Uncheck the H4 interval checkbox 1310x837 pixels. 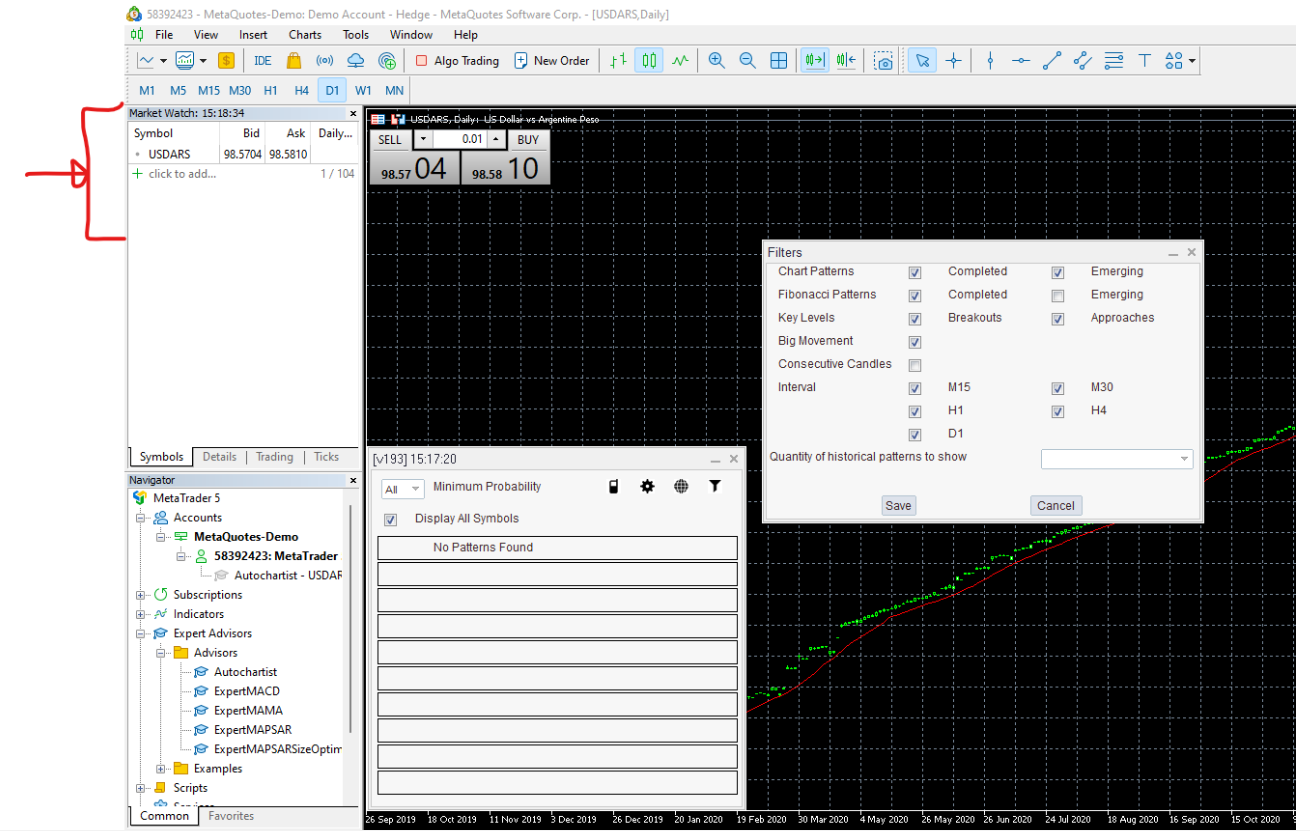1058,411
